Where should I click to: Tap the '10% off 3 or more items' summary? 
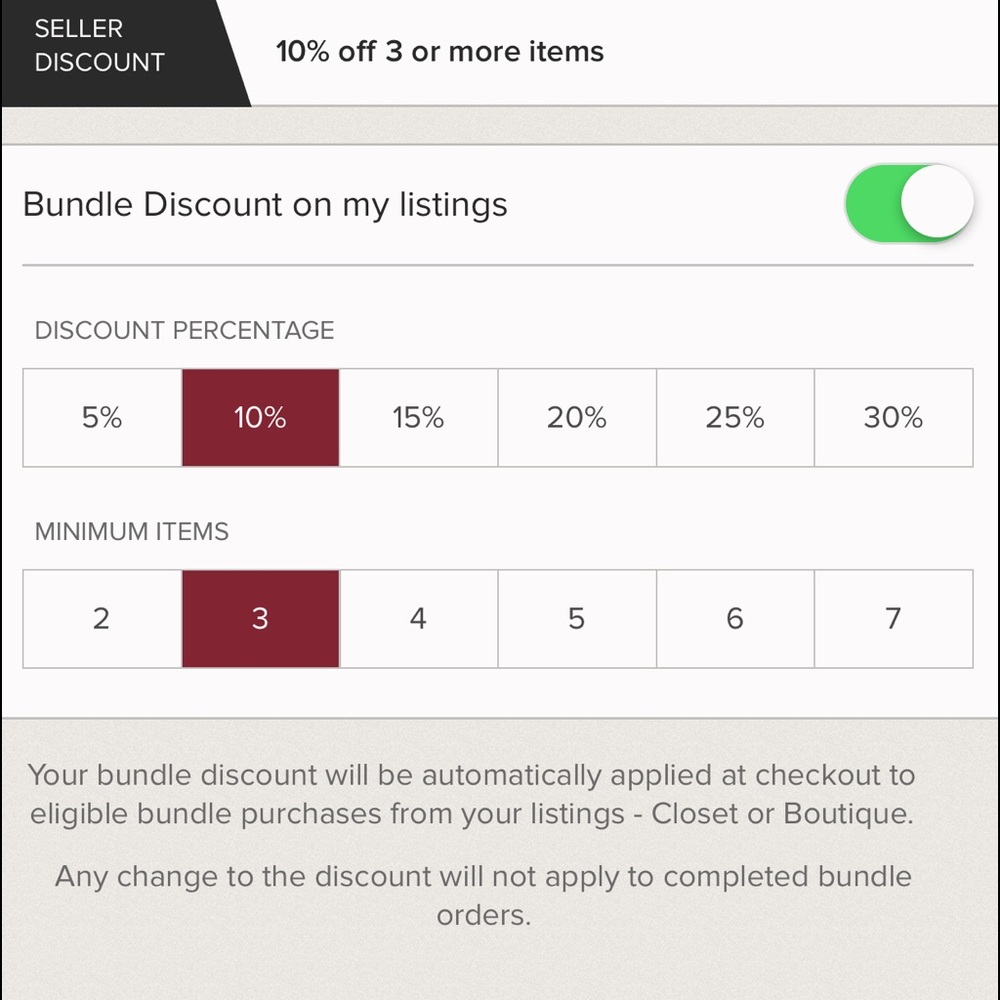(x=440, y=51)
